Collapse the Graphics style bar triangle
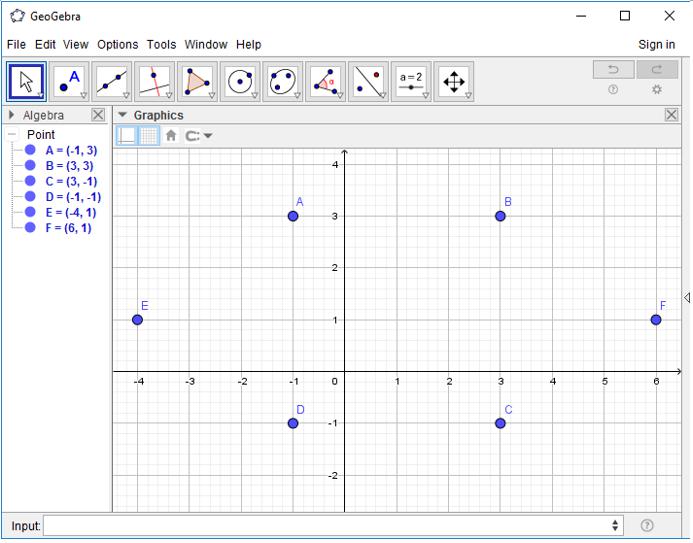The height and width of the screenshot is (543, 693). coord(123,115)
